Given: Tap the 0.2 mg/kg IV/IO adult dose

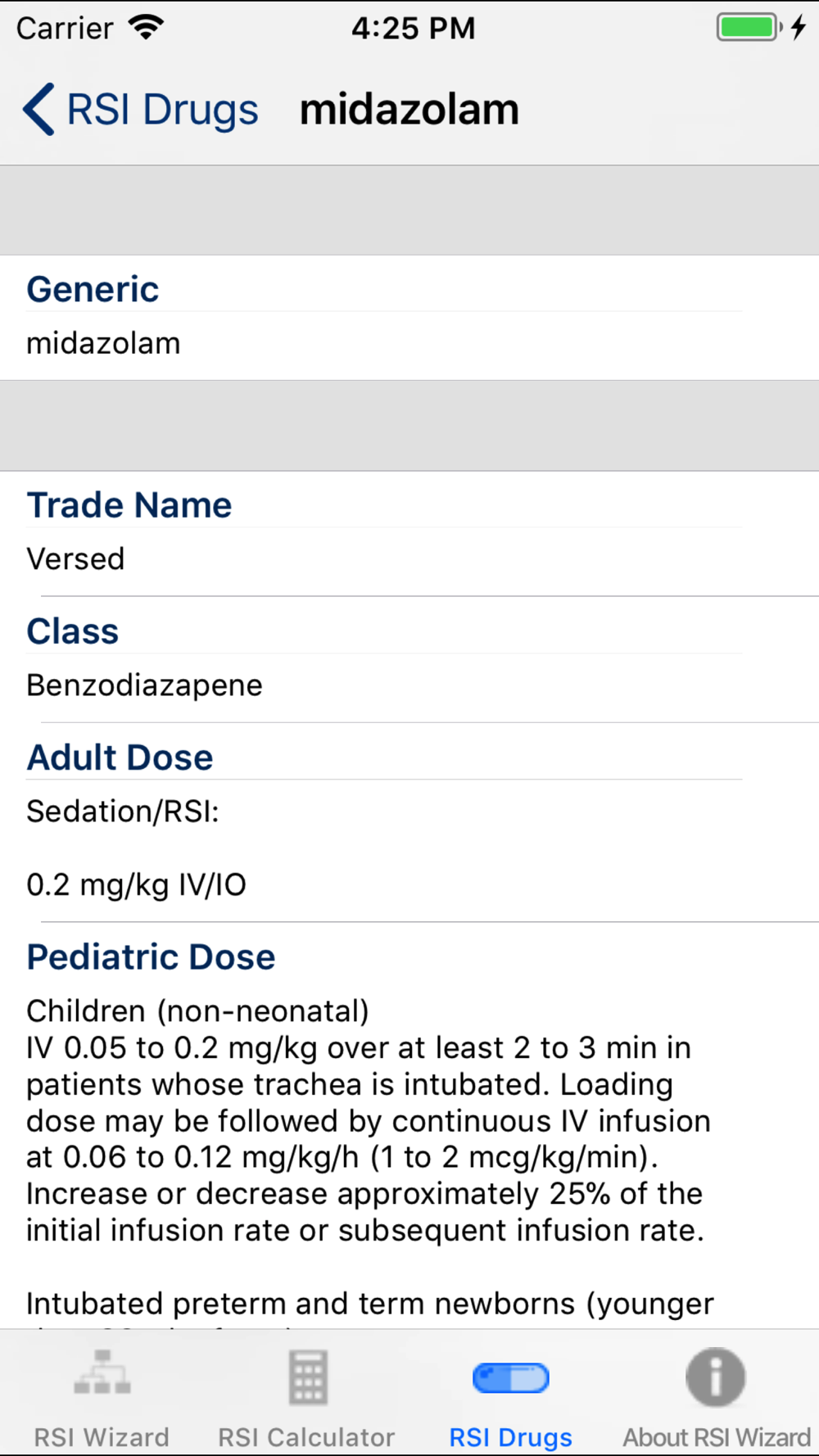Looking at the screenshot, I should [136, 885].
